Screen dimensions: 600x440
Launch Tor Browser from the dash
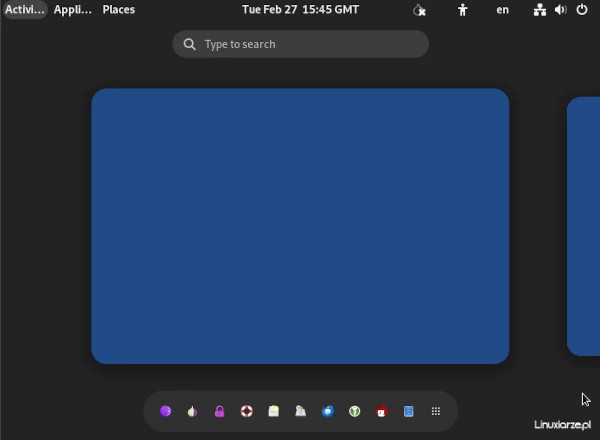coord(165,411)
